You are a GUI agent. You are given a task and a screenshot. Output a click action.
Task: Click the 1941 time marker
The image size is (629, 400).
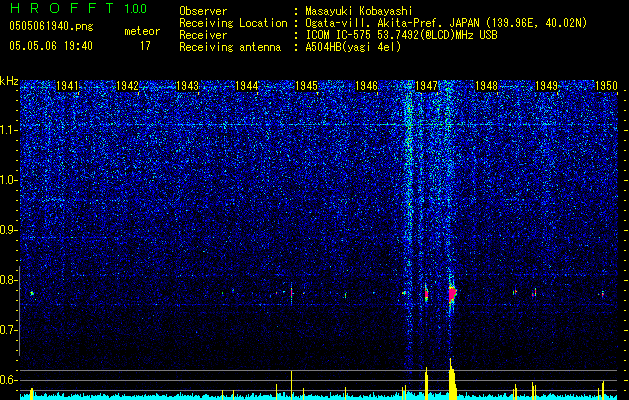[67, 85]
